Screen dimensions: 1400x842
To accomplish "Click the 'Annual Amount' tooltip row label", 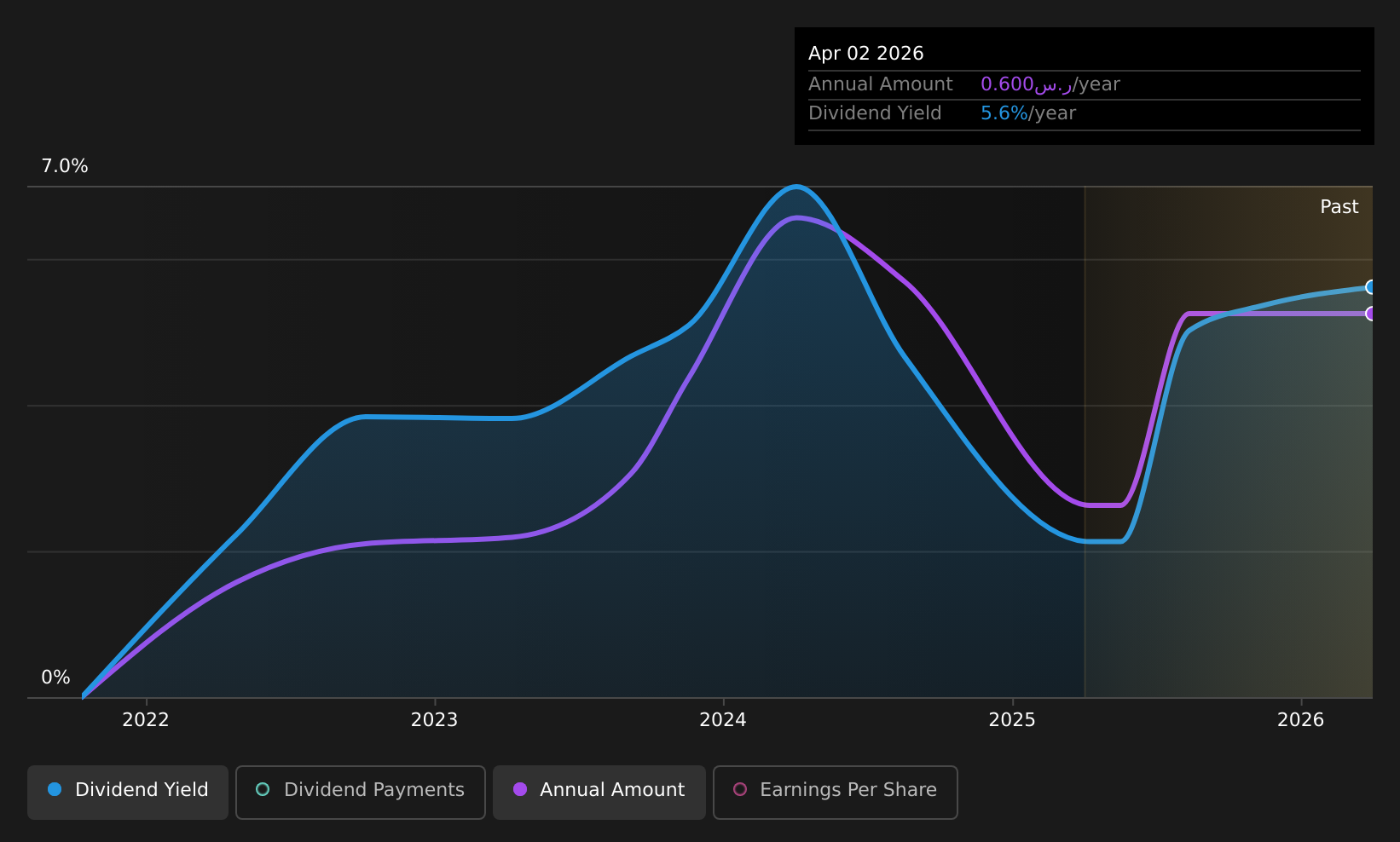I will [881, 84].
